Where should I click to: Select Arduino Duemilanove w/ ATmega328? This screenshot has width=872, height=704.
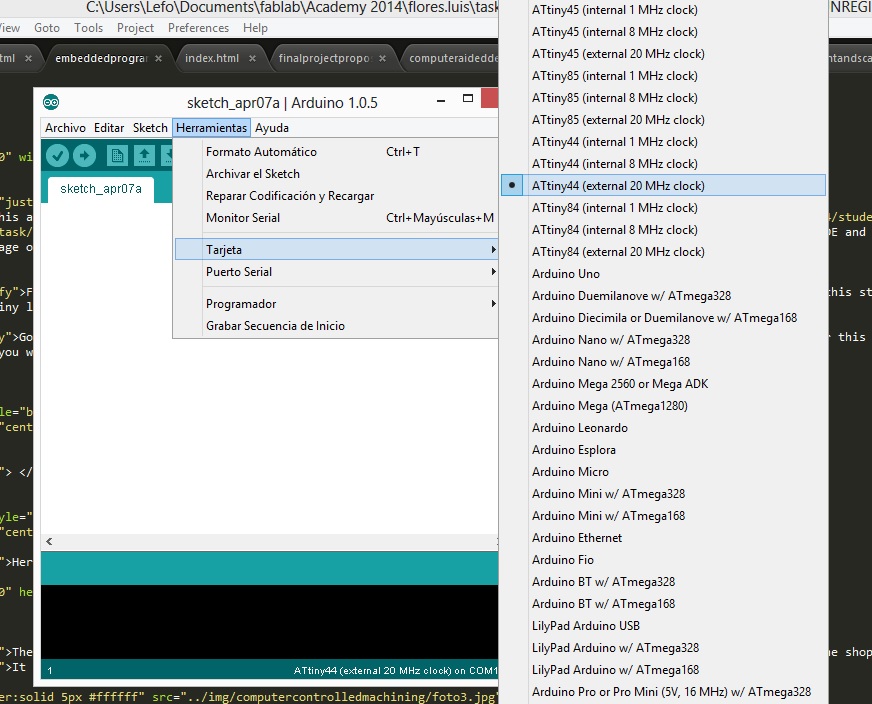pos(663,296)
